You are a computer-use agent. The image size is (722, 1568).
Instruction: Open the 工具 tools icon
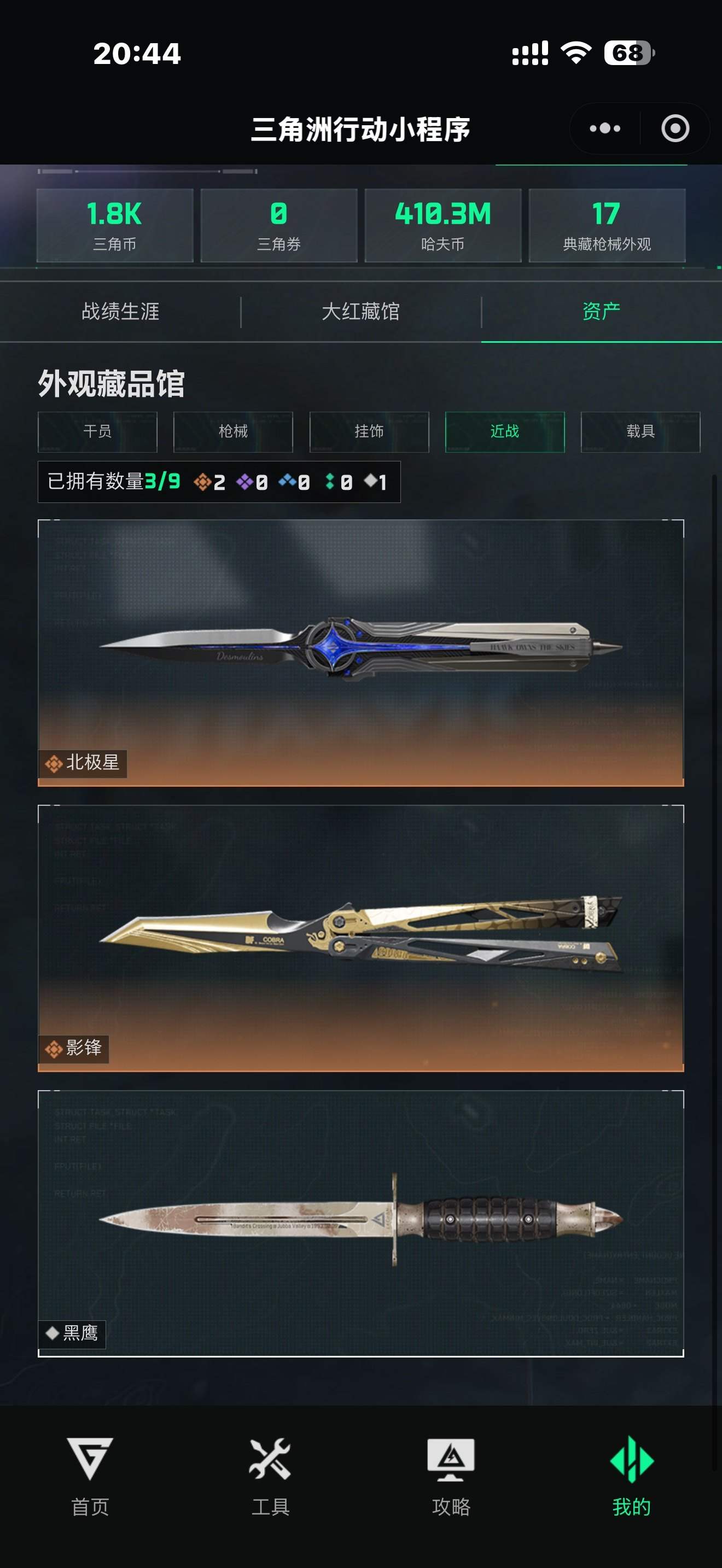tap(270, 1459)
